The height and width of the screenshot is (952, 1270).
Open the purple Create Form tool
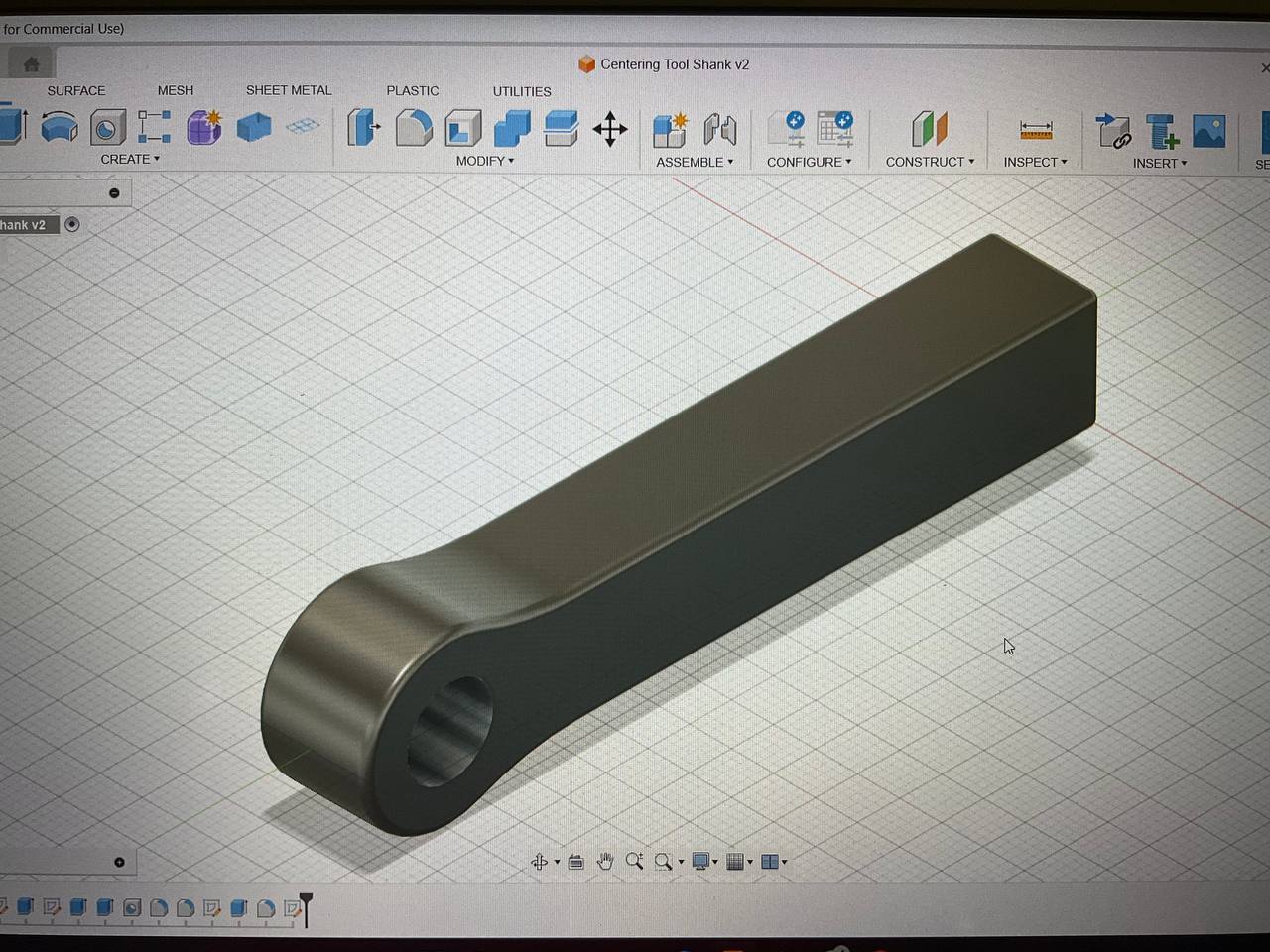[x=204, y=127]
